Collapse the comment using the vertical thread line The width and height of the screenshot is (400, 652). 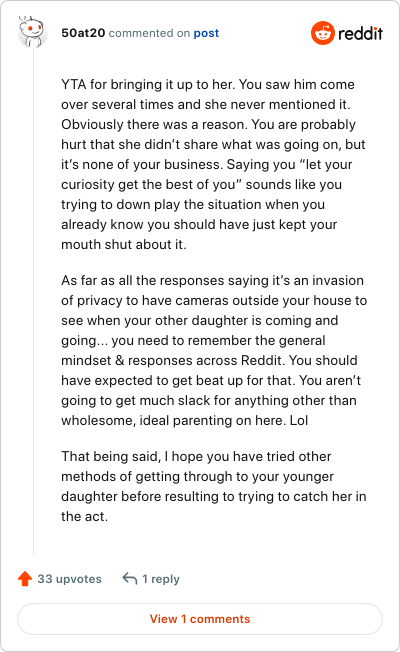34,301
